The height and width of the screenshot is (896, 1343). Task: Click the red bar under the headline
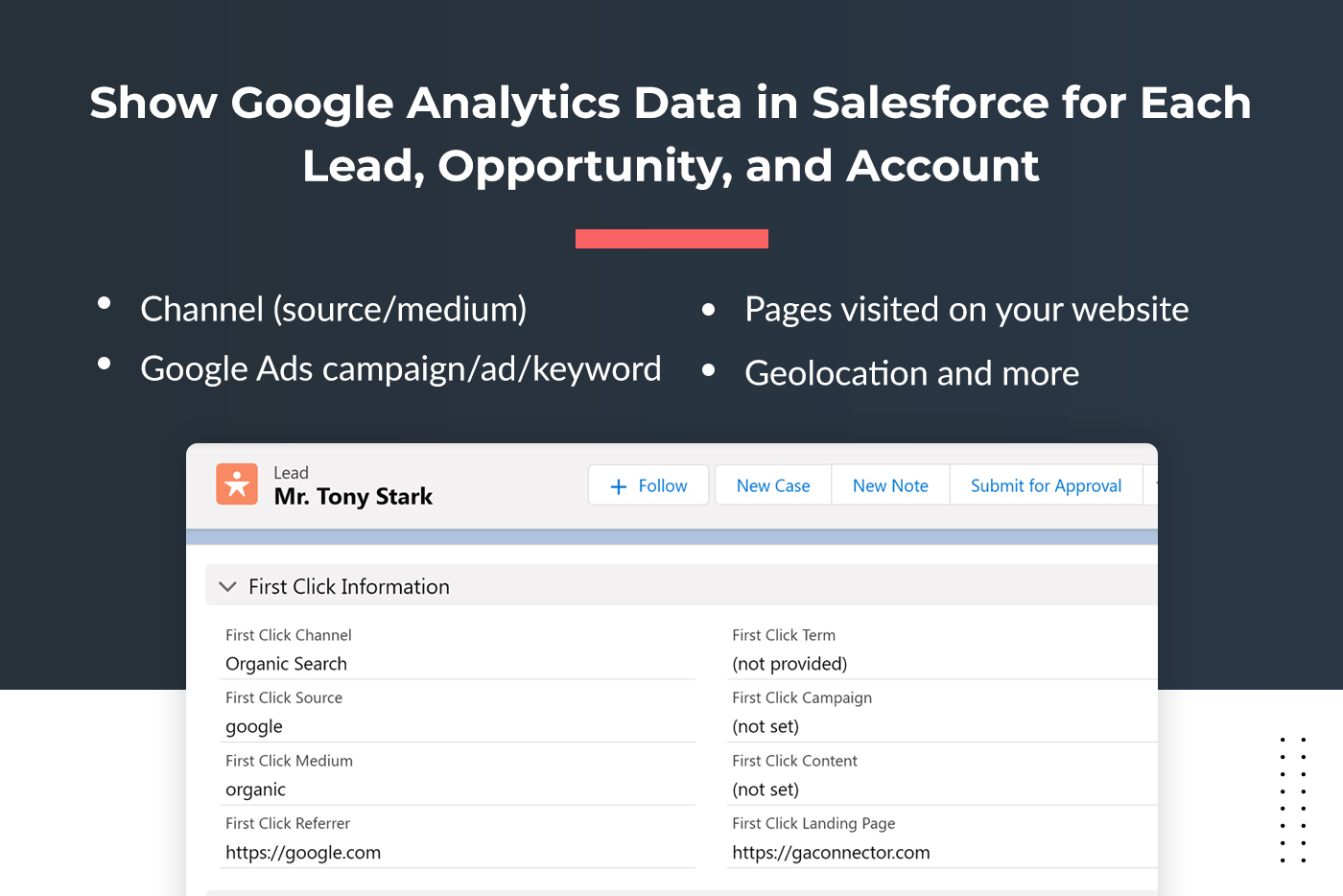(671, 239)
